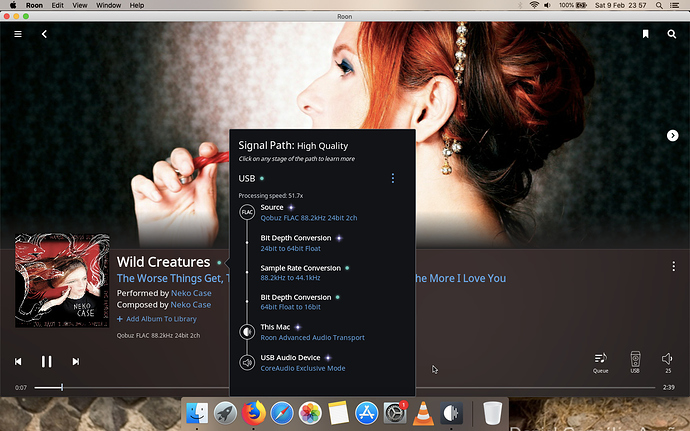Launch Safari from the Dock
Screen dimensions: 690x431
coord(282,413)
